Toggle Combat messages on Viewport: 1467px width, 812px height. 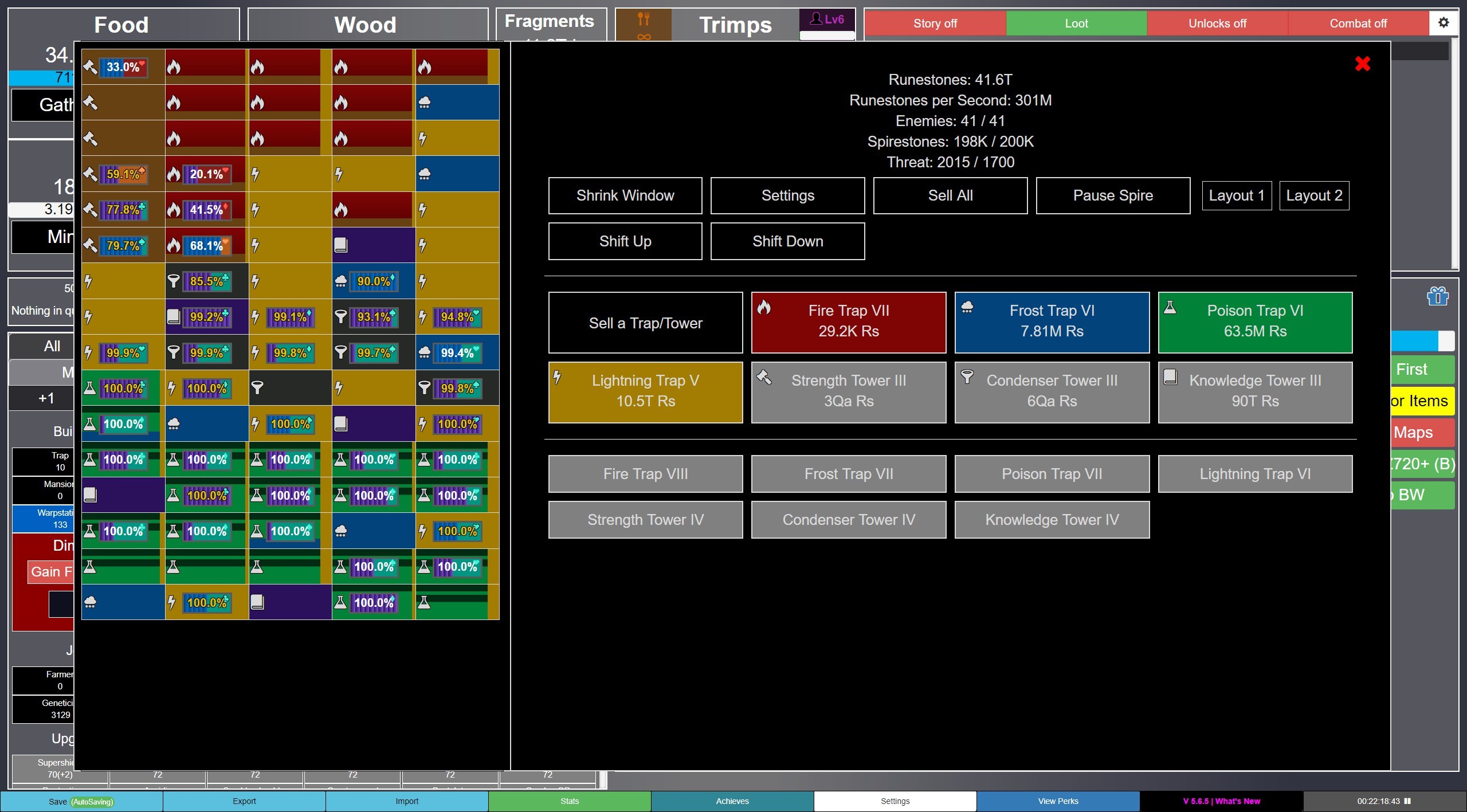click(x=1359, y=23)
